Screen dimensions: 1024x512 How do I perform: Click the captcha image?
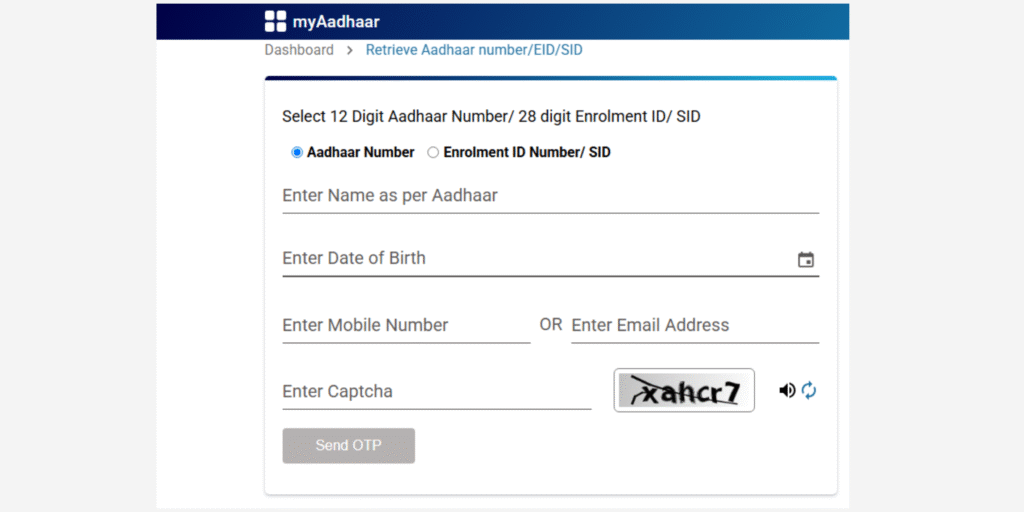tap(684, 391)
